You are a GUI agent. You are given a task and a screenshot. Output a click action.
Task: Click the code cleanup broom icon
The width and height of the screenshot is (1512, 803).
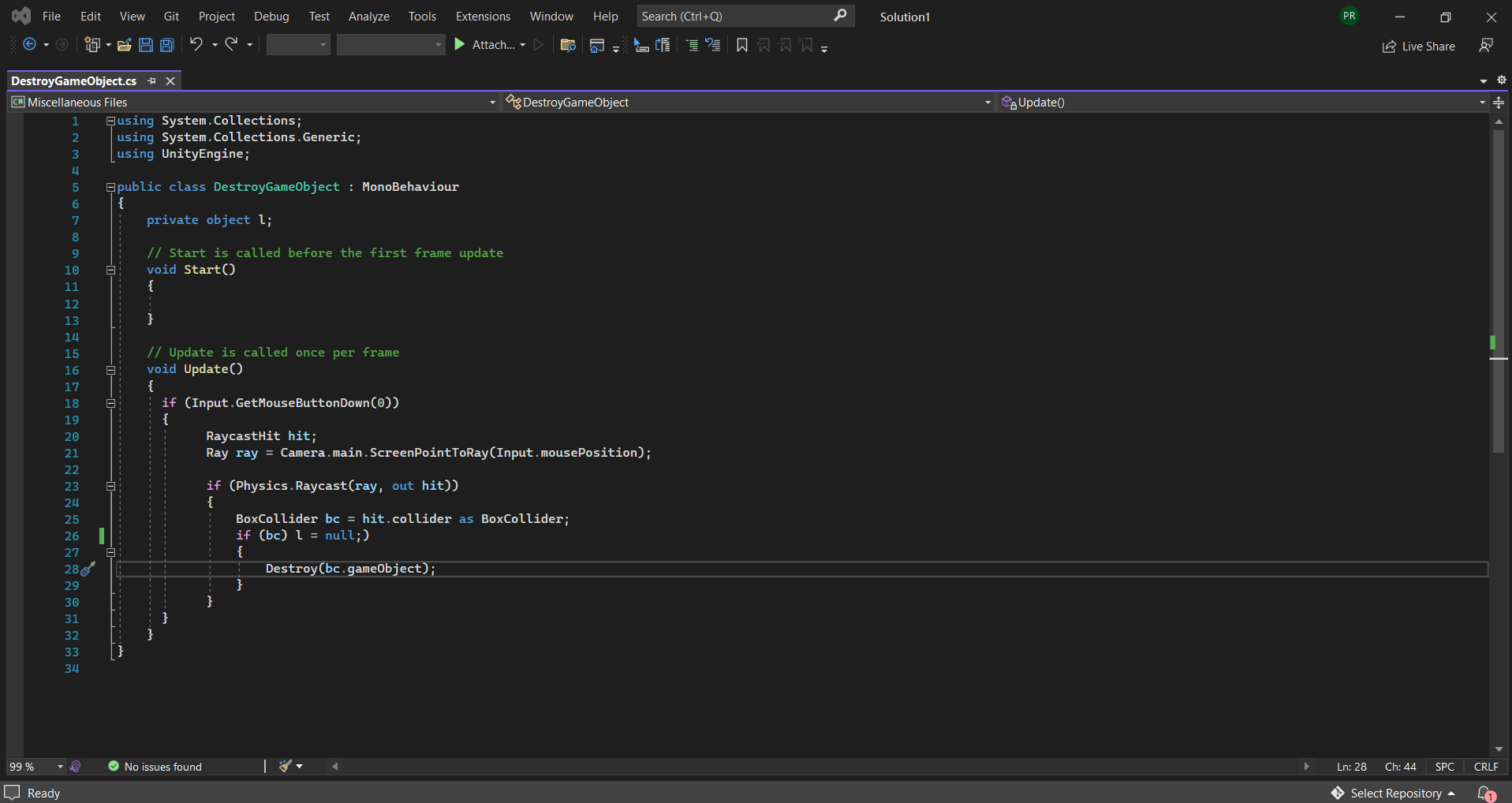pos(286,766)
